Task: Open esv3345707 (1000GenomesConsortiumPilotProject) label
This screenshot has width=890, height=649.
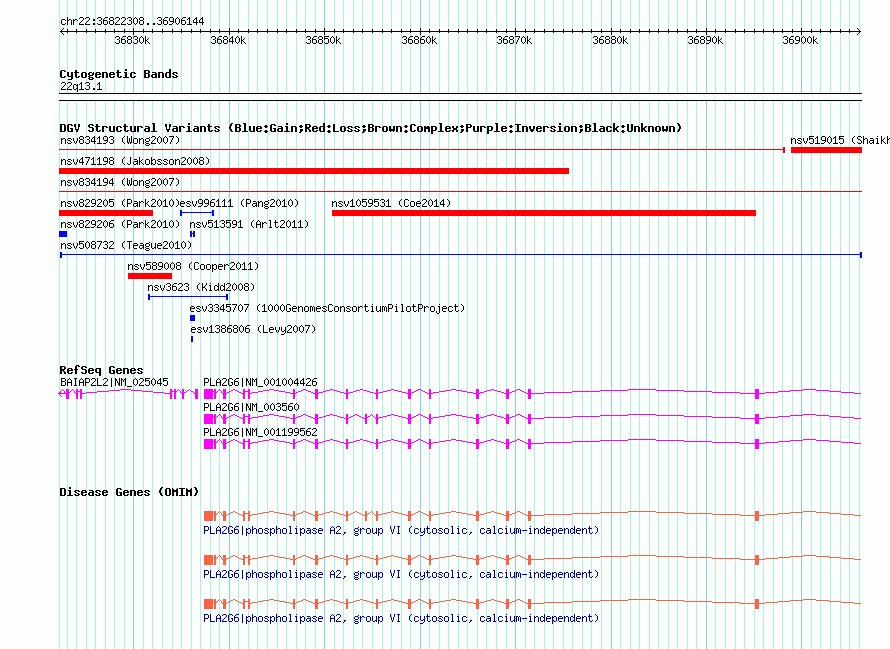Action: [328, 308]
